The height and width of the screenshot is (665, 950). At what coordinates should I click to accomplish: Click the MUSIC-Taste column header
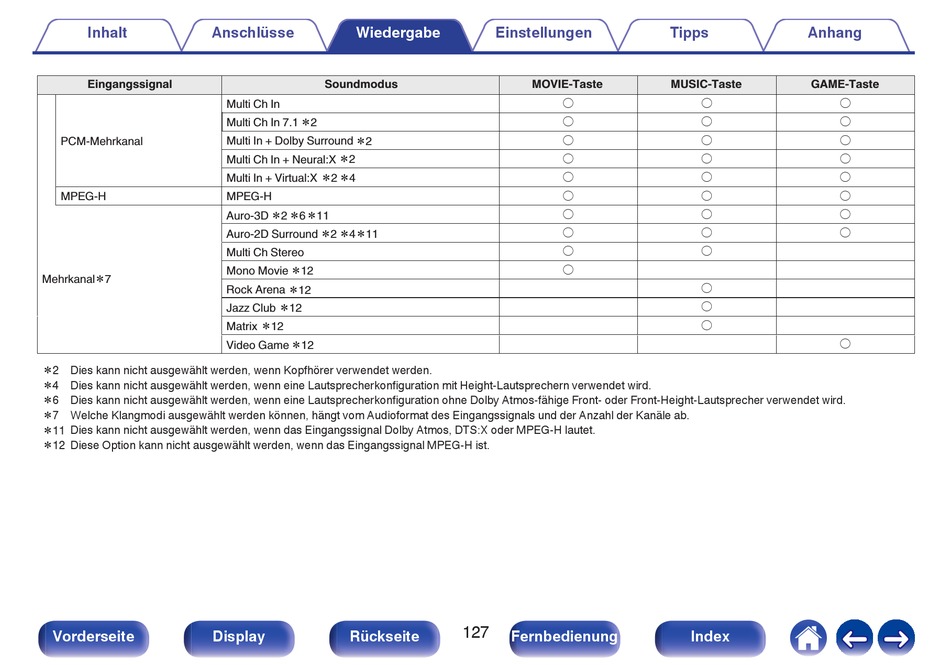click(706, 85)
